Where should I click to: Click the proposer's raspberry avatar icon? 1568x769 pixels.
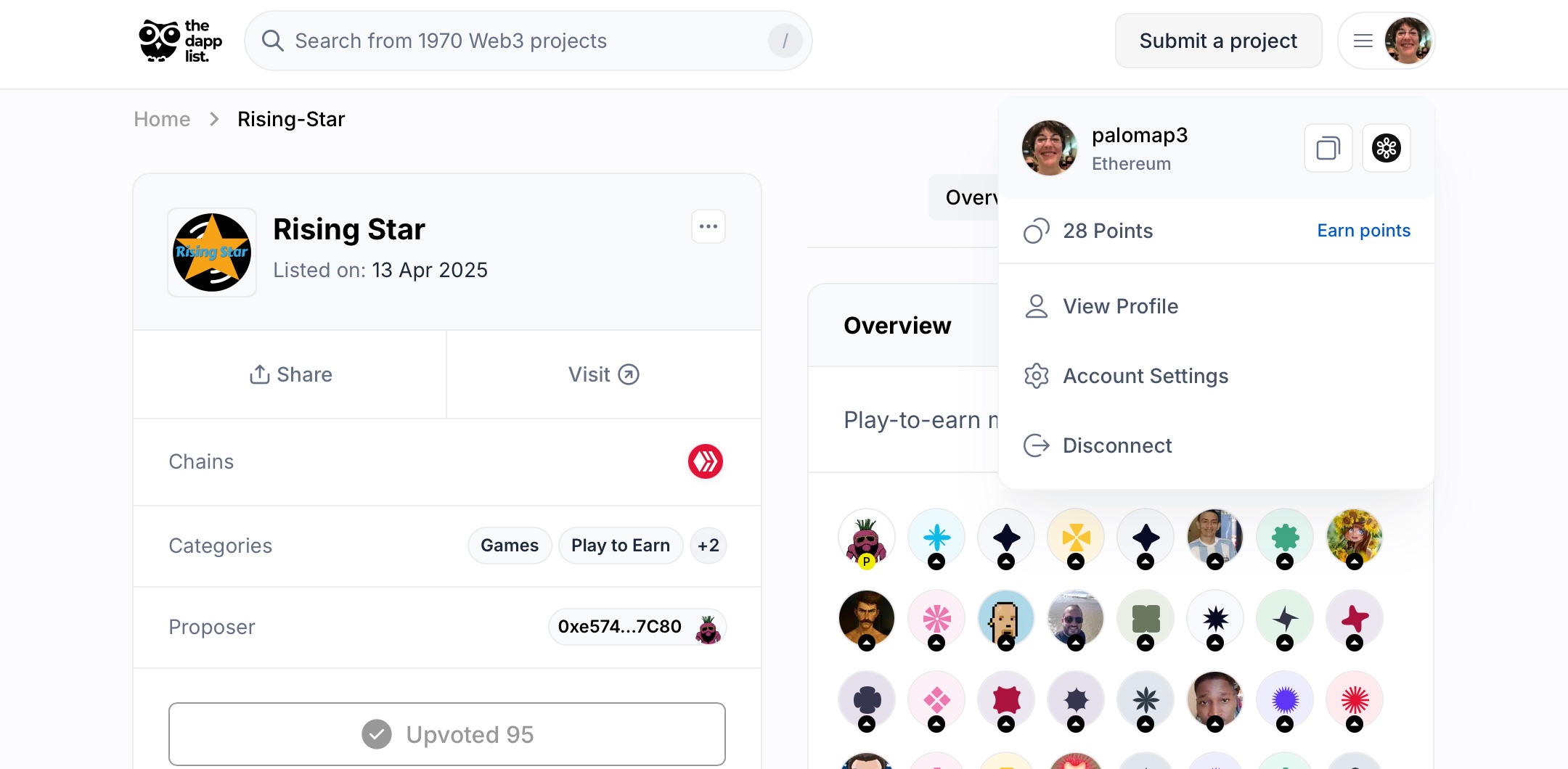pyautogui.click(x=708, y=628)
